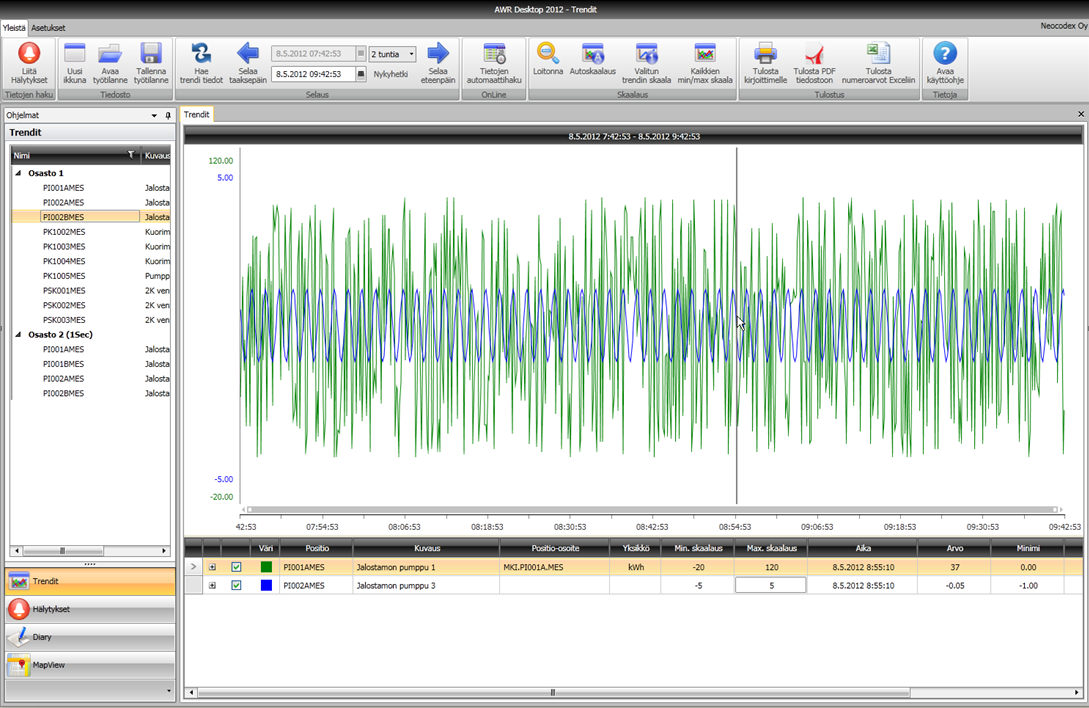Collapse the Osasto 1 tree group
This screenshot has width=1089, height=708.
18,173
